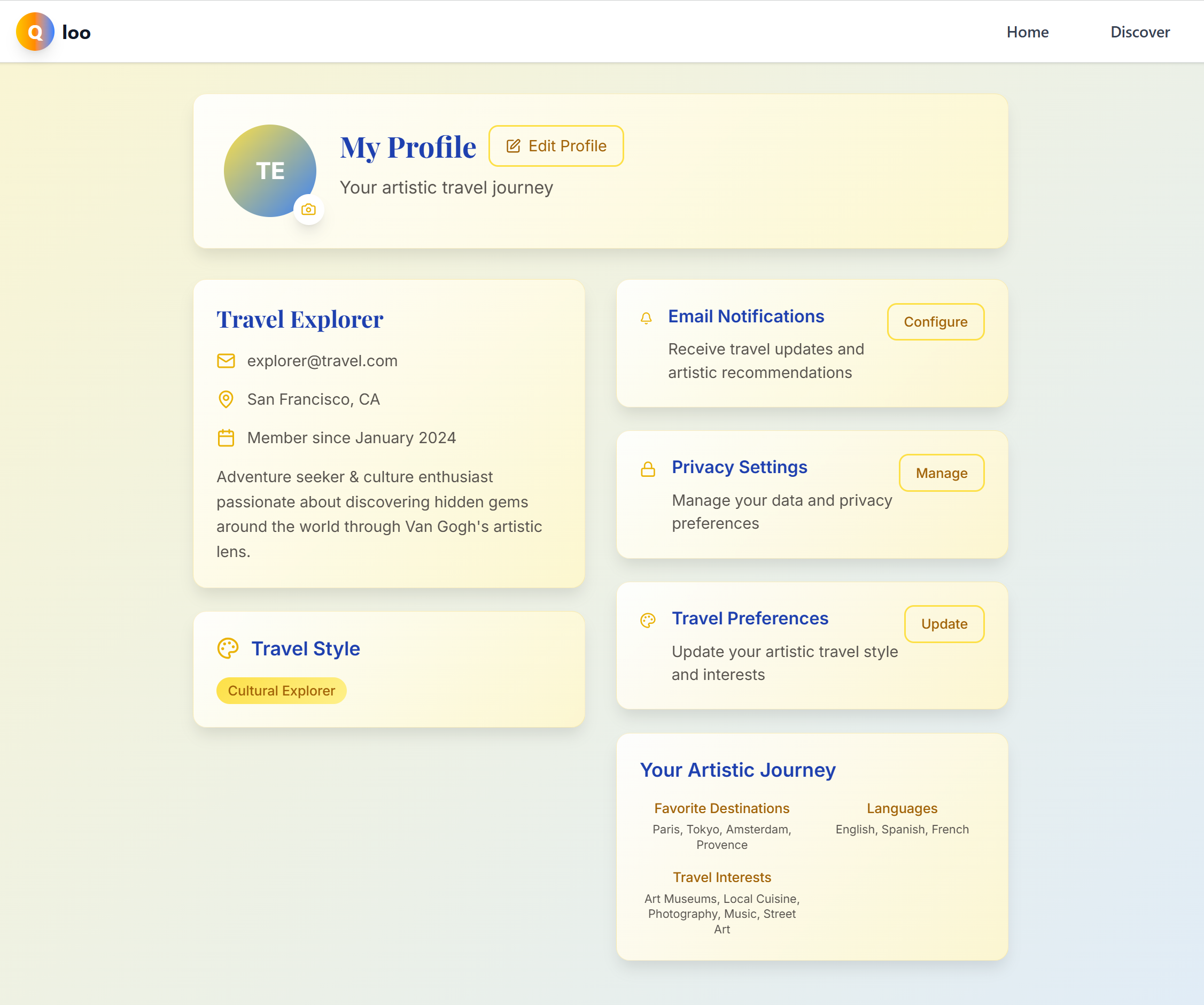Viewport: 1204px width, 1005px height.
Task: Open Manage privacy settings
Action: tap(941, 473)
